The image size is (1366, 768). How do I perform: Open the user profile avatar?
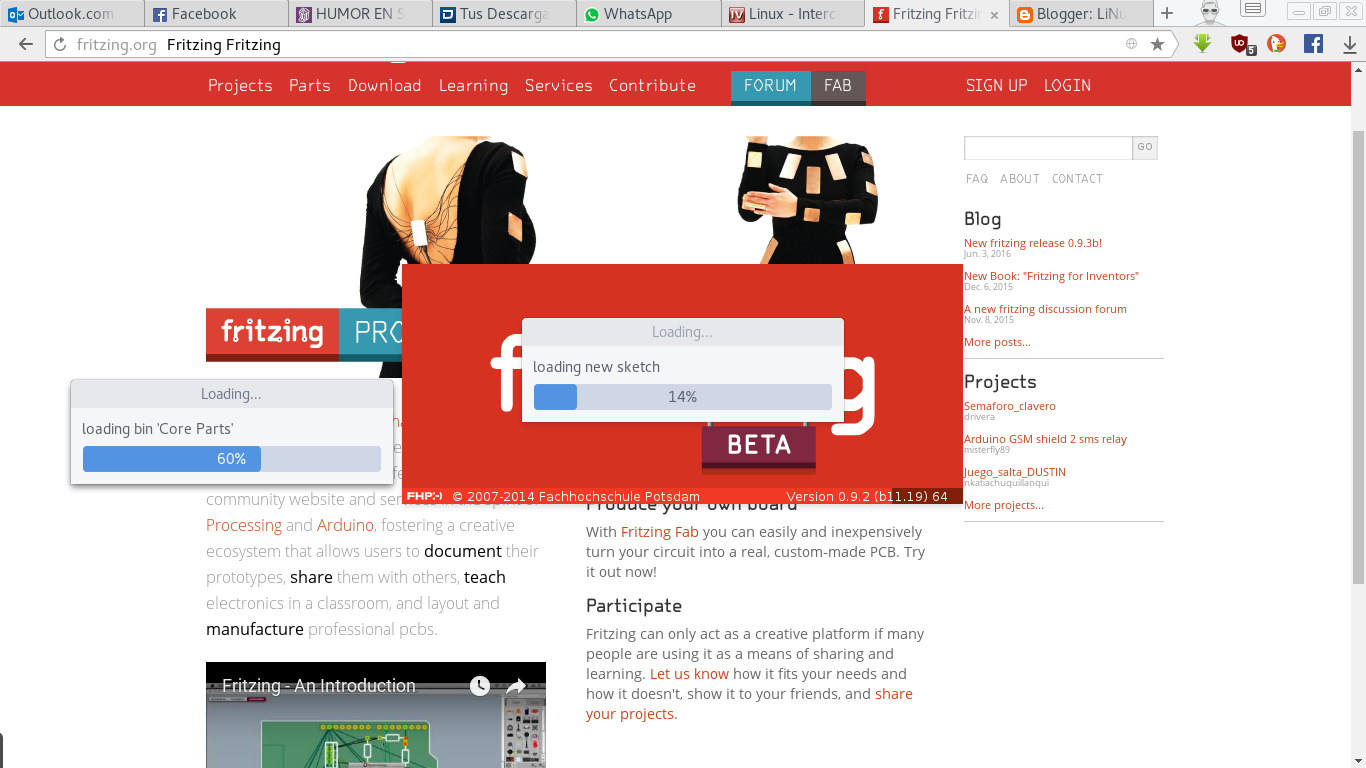[x=1210, y=13]
